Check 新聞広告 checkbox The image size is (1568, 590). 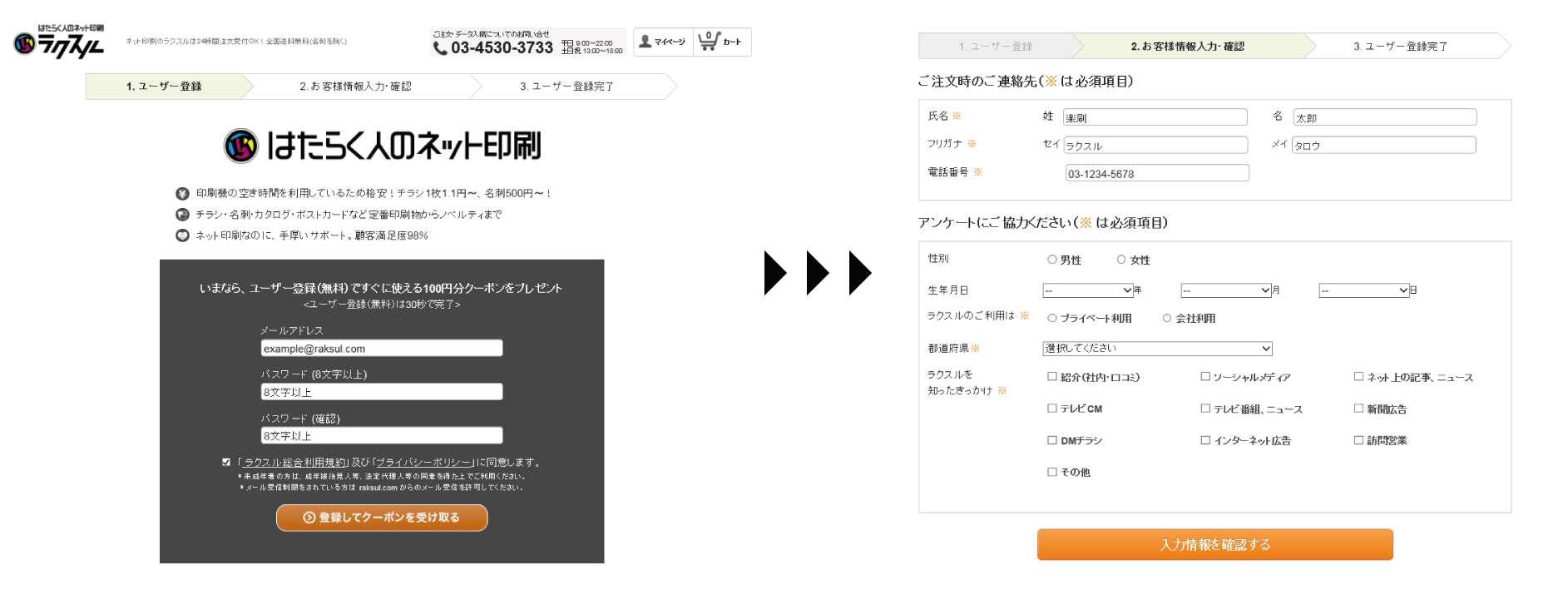click(x=1358, y=409)
